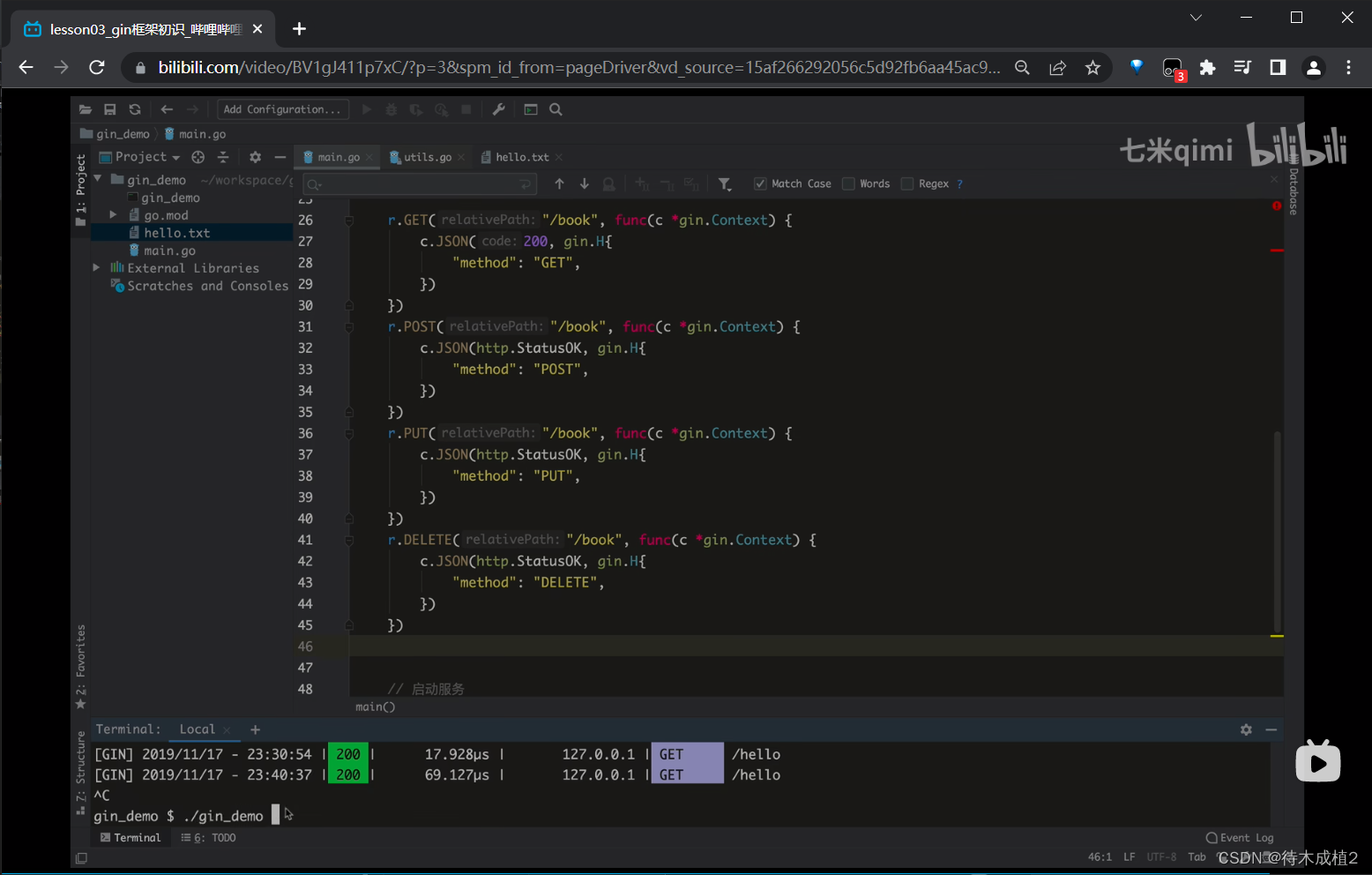Open the Event Log
The image size is (1372, 875).
(1240, 838)
